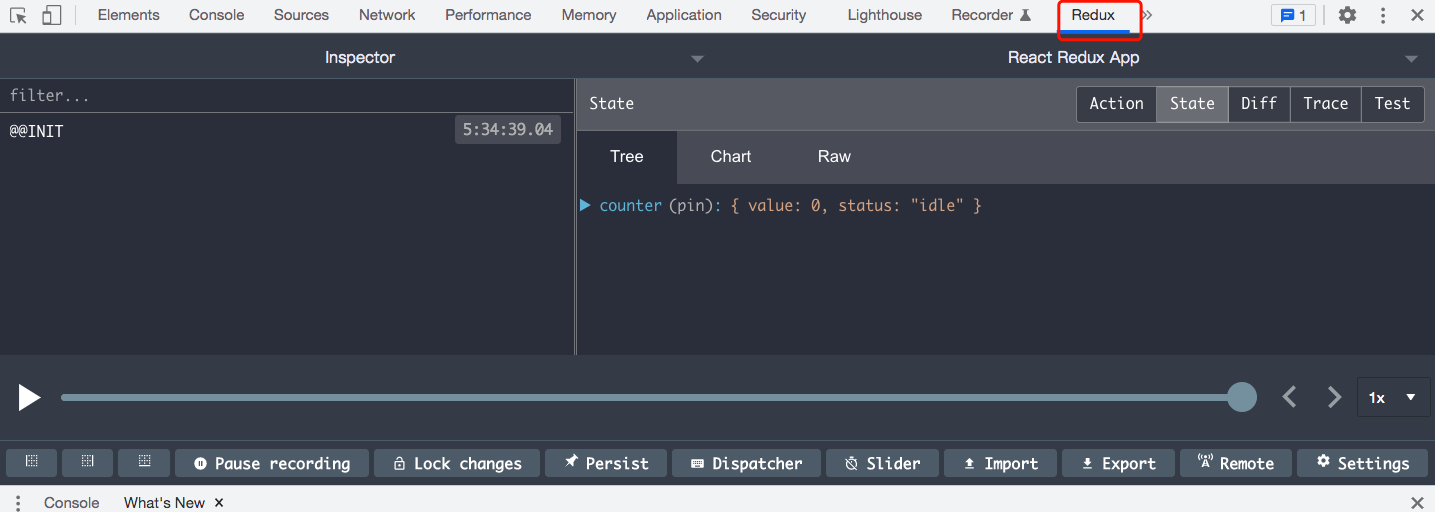Close the bottom drawer
Viewport: 1435px width, 512px height.
click(x=1417, y=502)
